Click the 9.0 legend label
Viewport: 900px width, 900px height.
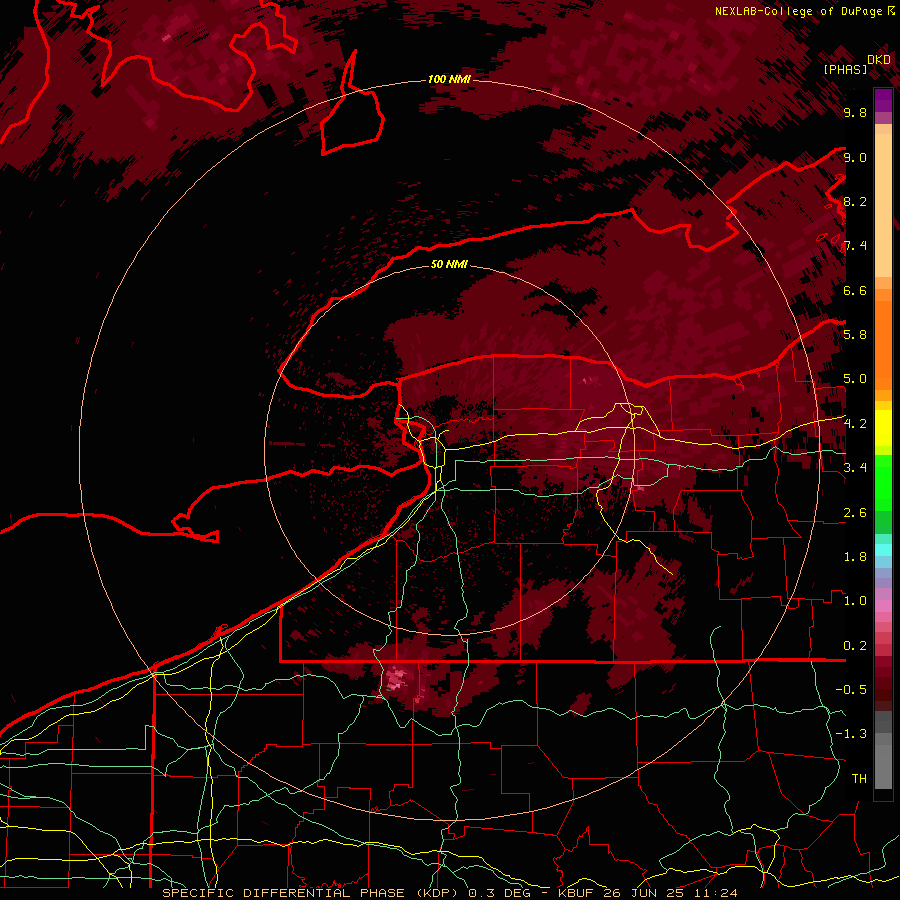(x=855, y=157)
